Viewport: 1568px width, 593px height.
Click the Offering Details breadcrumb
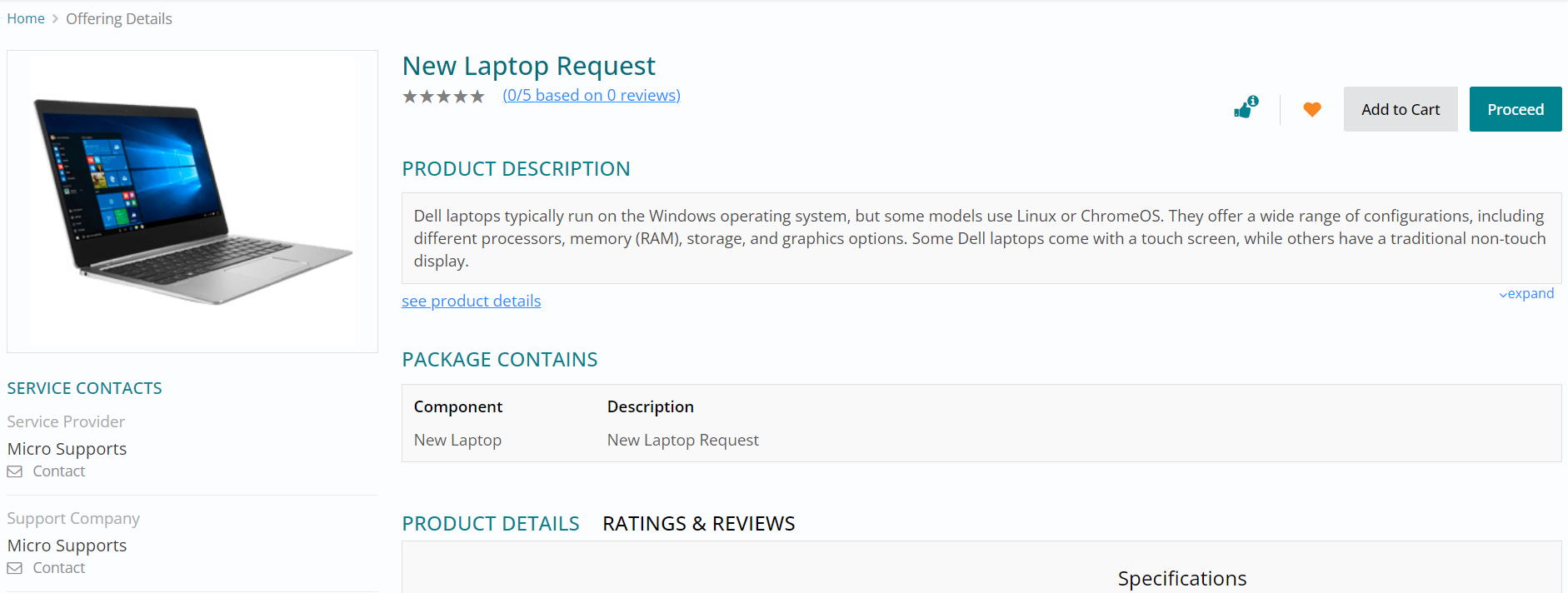point(118,19)
